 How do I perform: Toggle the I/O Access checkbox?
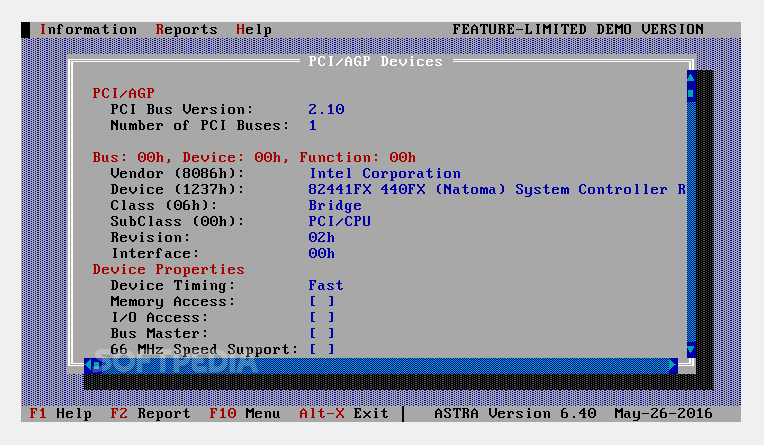[x=322, y=318]
